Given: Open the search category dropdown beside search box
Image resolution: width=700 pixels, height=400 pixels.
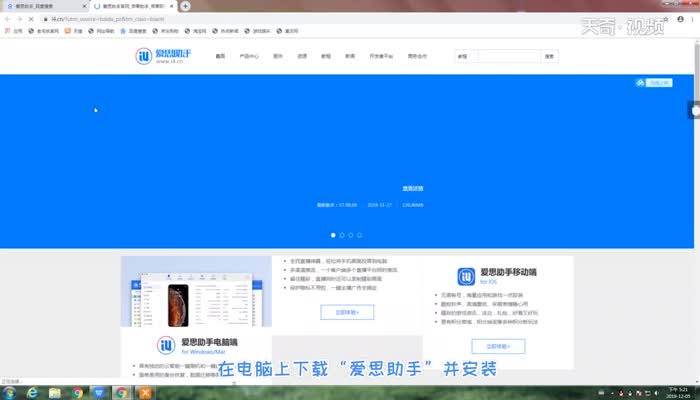Looking at the screenshot, I should coord(466,56).
